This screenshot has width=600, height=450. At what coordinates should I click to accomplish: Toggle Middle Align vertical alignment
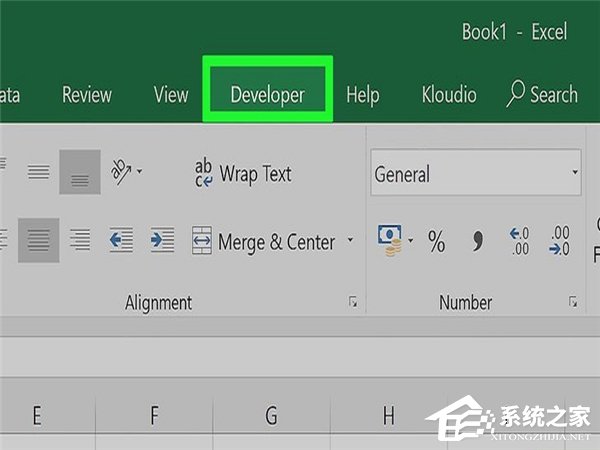pos(38,172)
